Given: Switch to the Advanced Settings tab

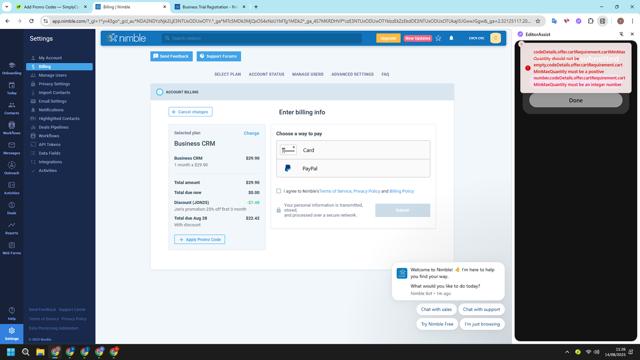Looking at the screenshot, I should [352, 74].
